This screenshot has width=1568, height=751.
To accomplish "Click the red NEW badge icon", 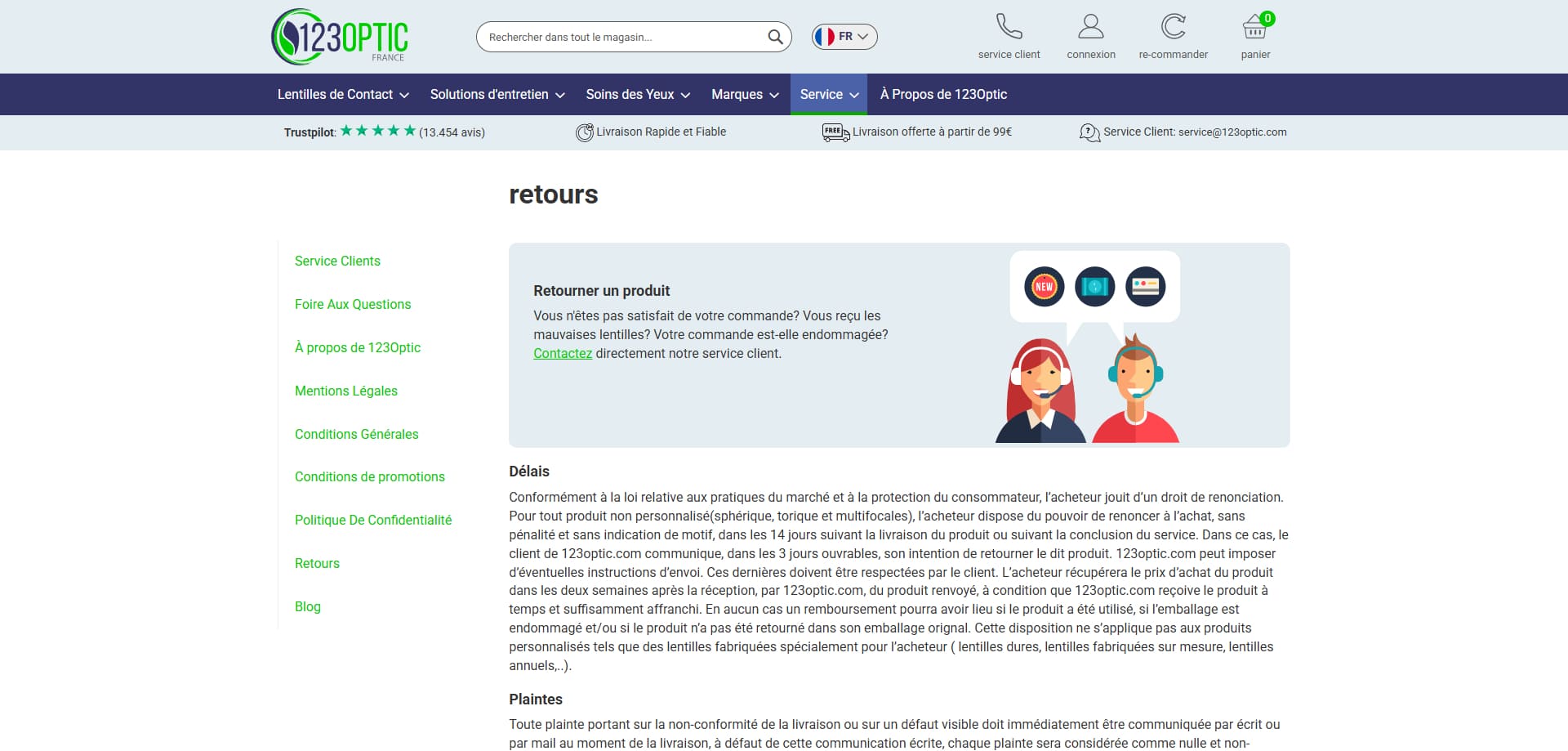I will [x=1044, y=287].
